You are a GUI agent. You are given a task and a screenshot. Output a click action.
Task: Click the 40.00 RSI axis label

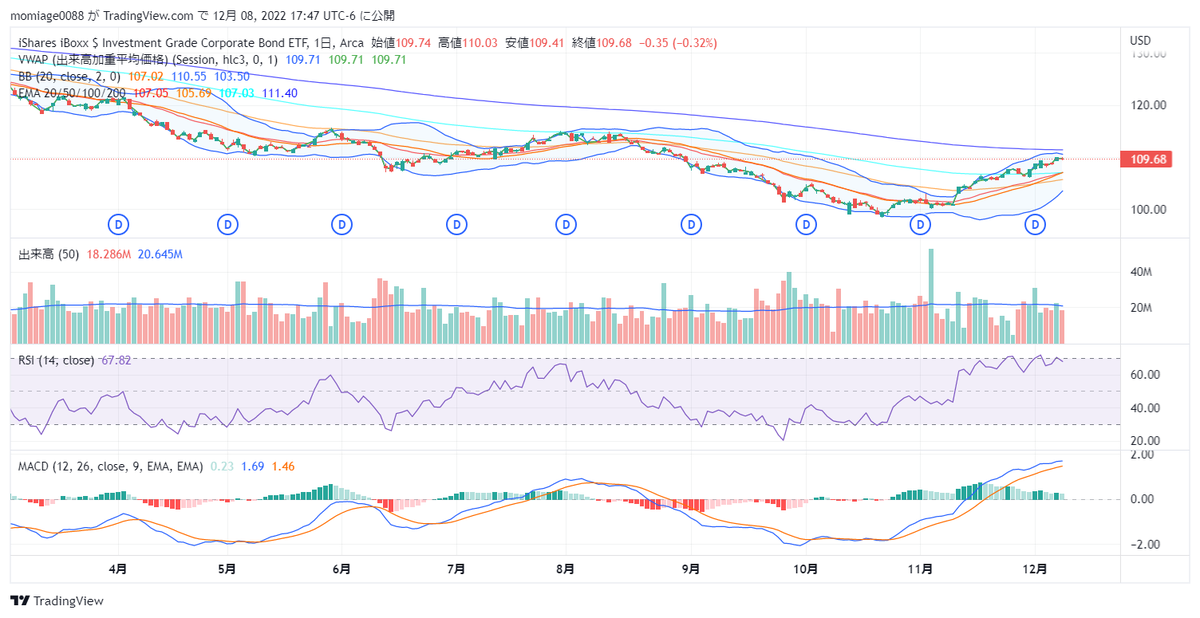(1145, 408)
